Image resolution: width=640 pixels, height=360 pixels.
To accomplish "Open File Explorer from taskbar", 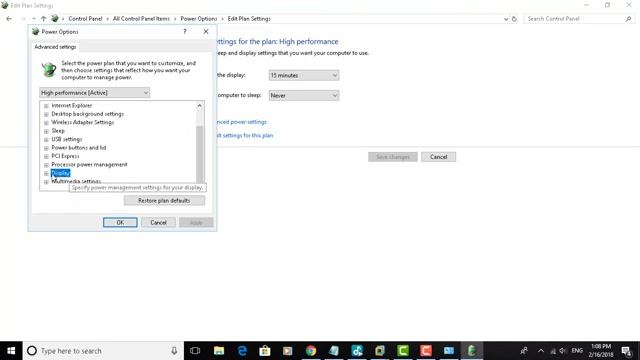I will click(219, 351).
